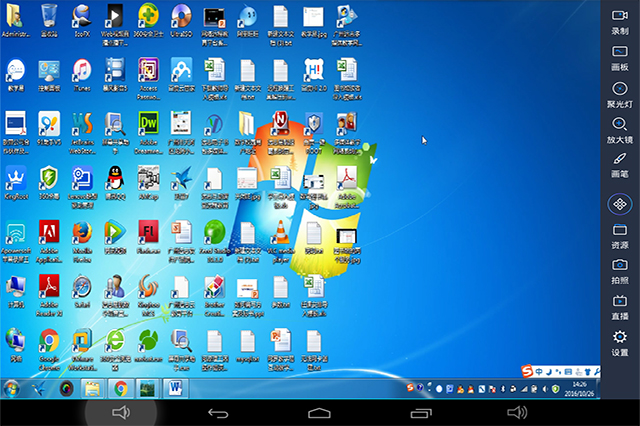Click the Sogou S input method logo
Screen dimensions: 640x426
pyautogui.click(x=528, y=371)
